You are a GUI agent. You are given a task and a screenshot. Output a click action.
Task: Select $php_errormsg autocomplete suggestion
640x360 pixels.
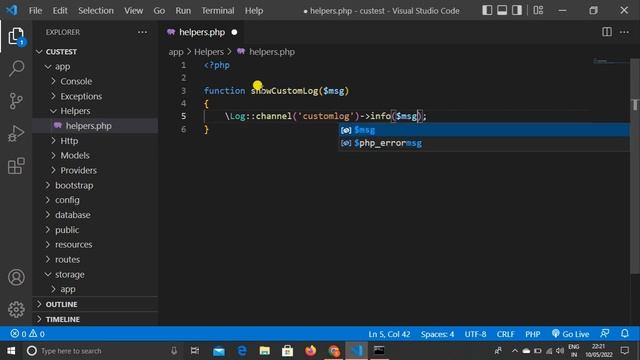(x=484, y=143)
